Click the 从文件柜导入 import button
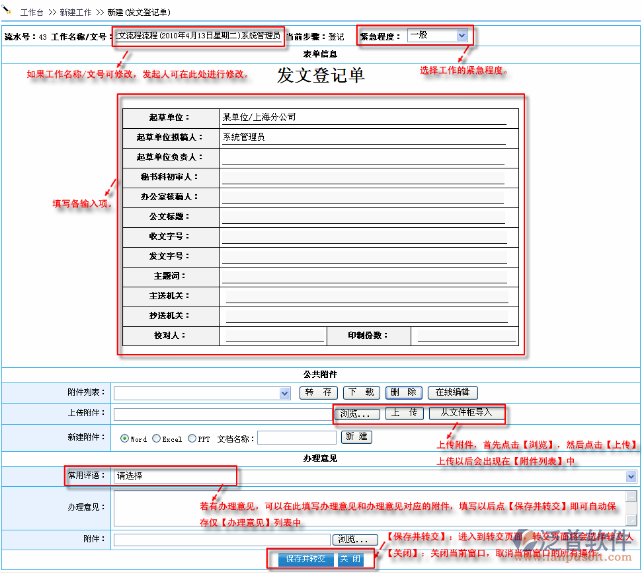 click(466, 413)
